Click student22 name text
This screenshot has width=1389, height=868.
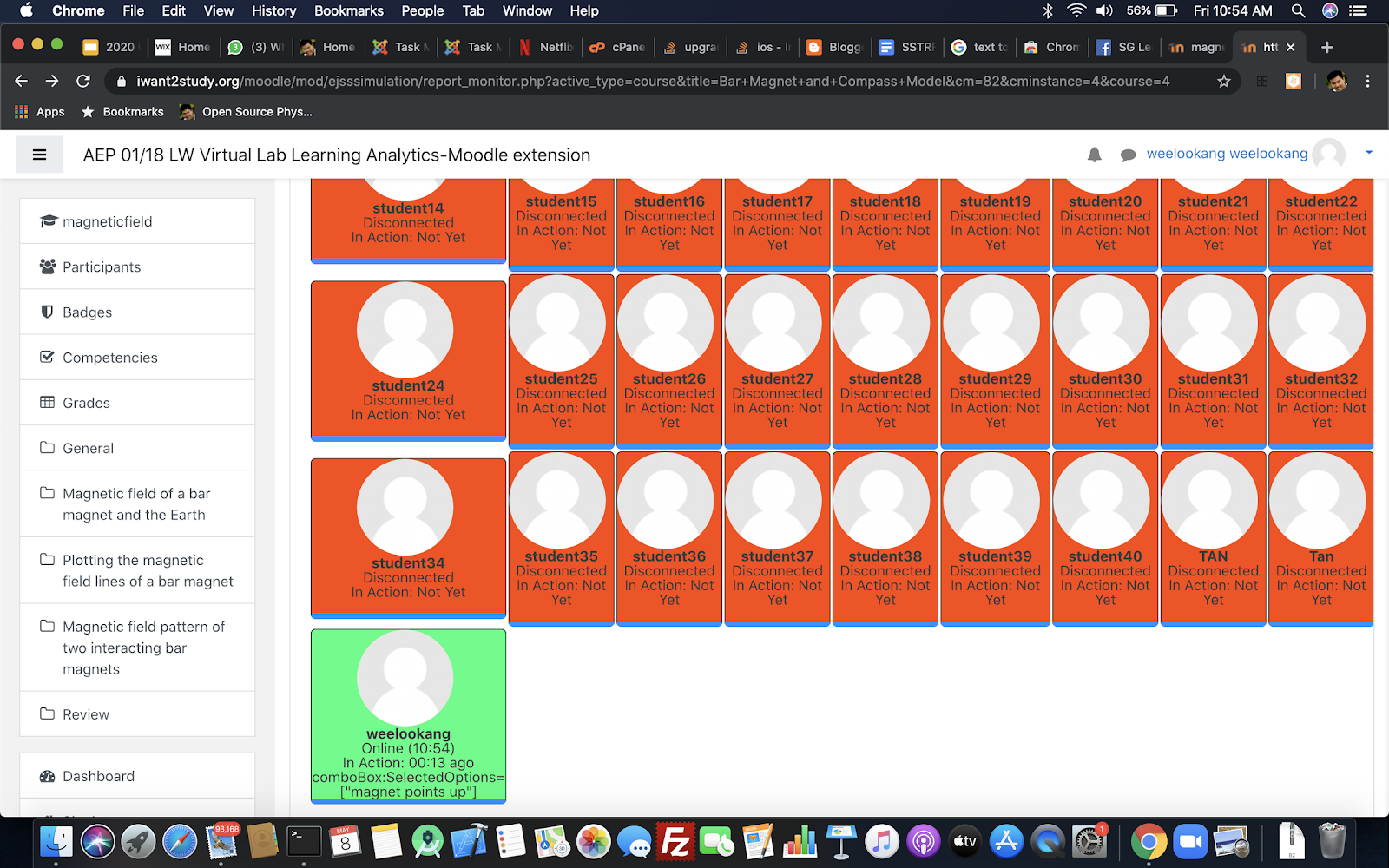[1321, 201]
